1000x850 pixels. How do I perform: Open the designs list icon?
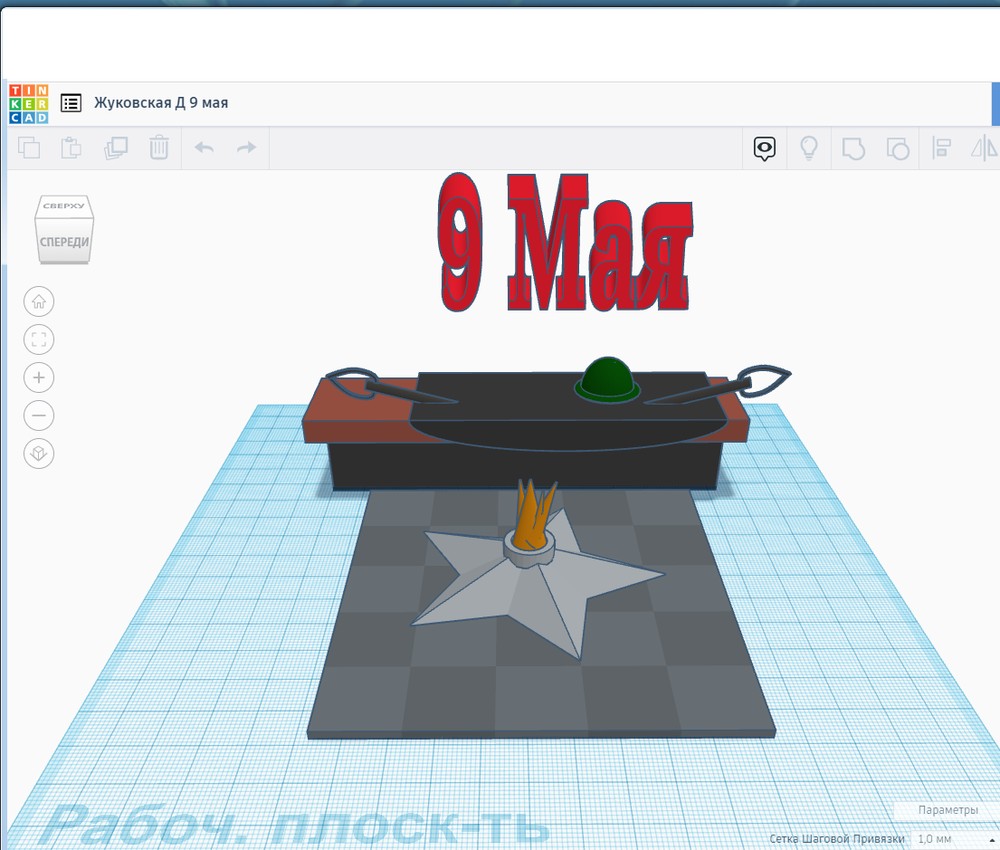coord(71,103)
